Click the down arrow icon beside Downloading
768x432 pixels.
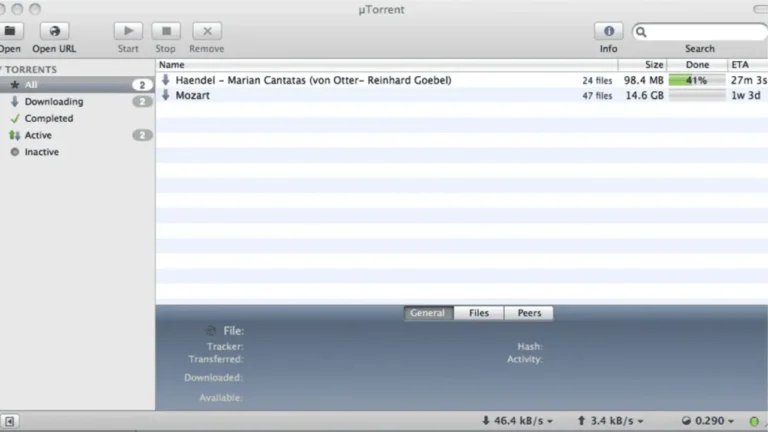coord(15,101)
